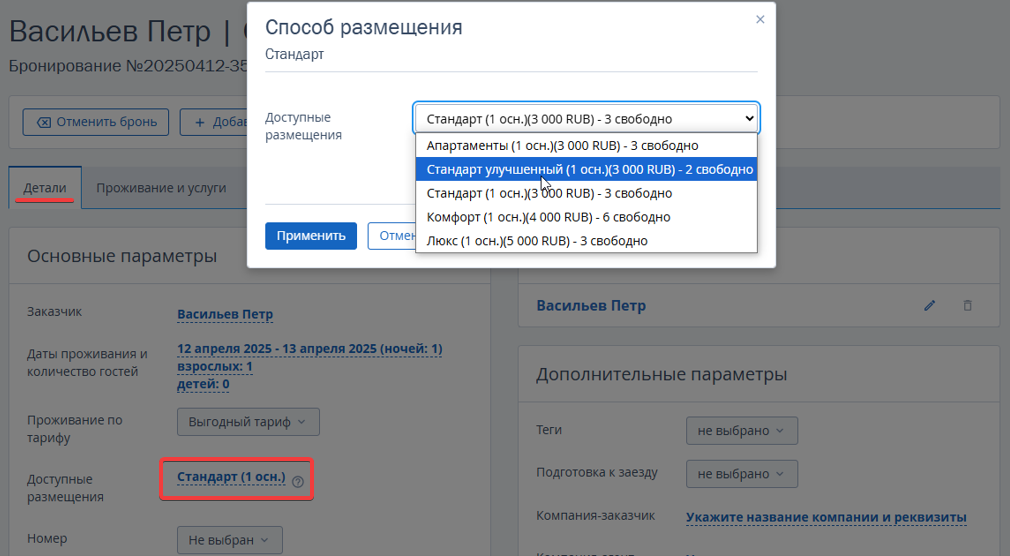Click the Применить button
This screenshot has height=556, width=1010.
(310, 236)
